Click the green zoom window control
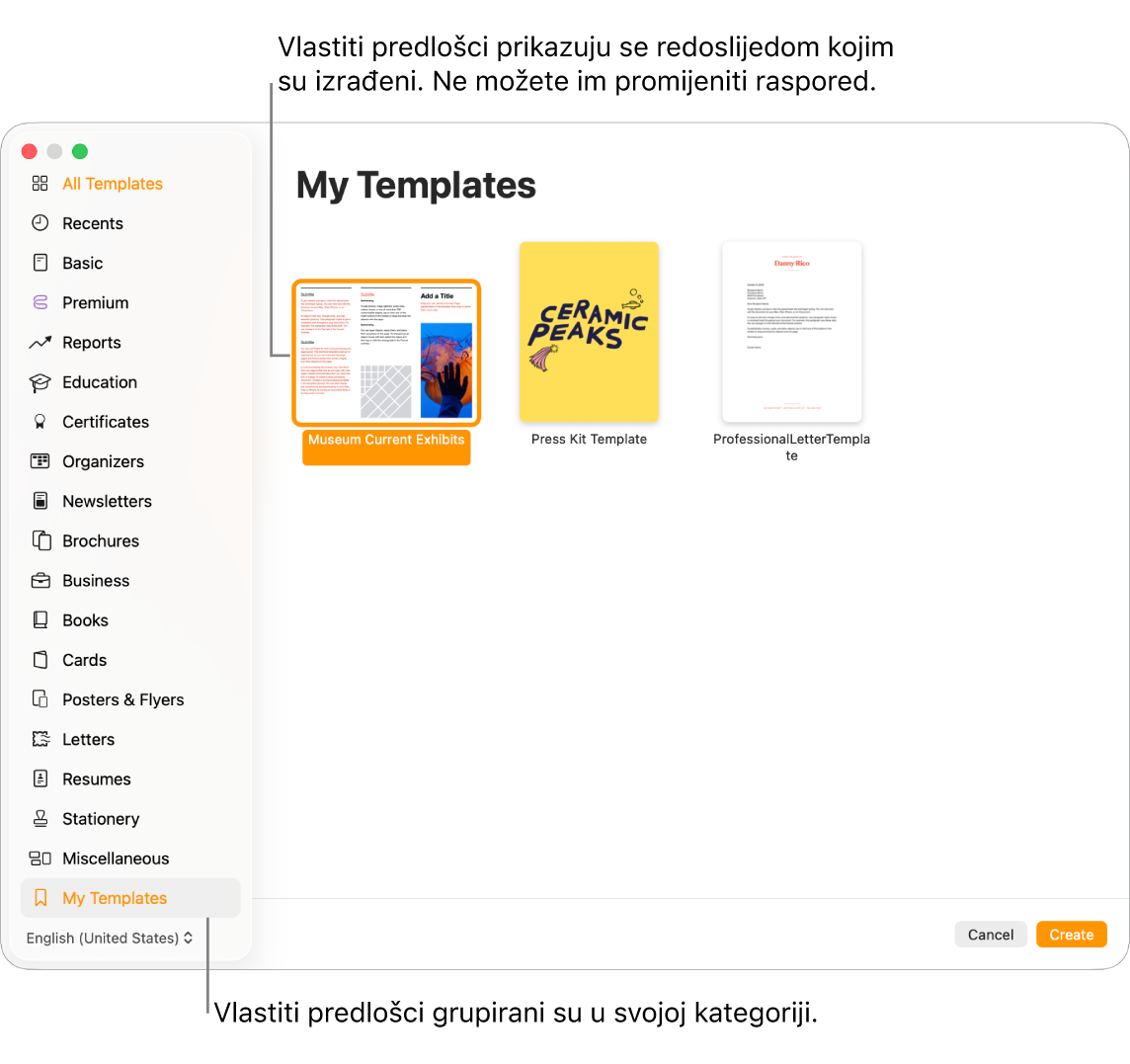Image resolution: width=1130 pixels, height=1064 pixels. pos(80,151)
